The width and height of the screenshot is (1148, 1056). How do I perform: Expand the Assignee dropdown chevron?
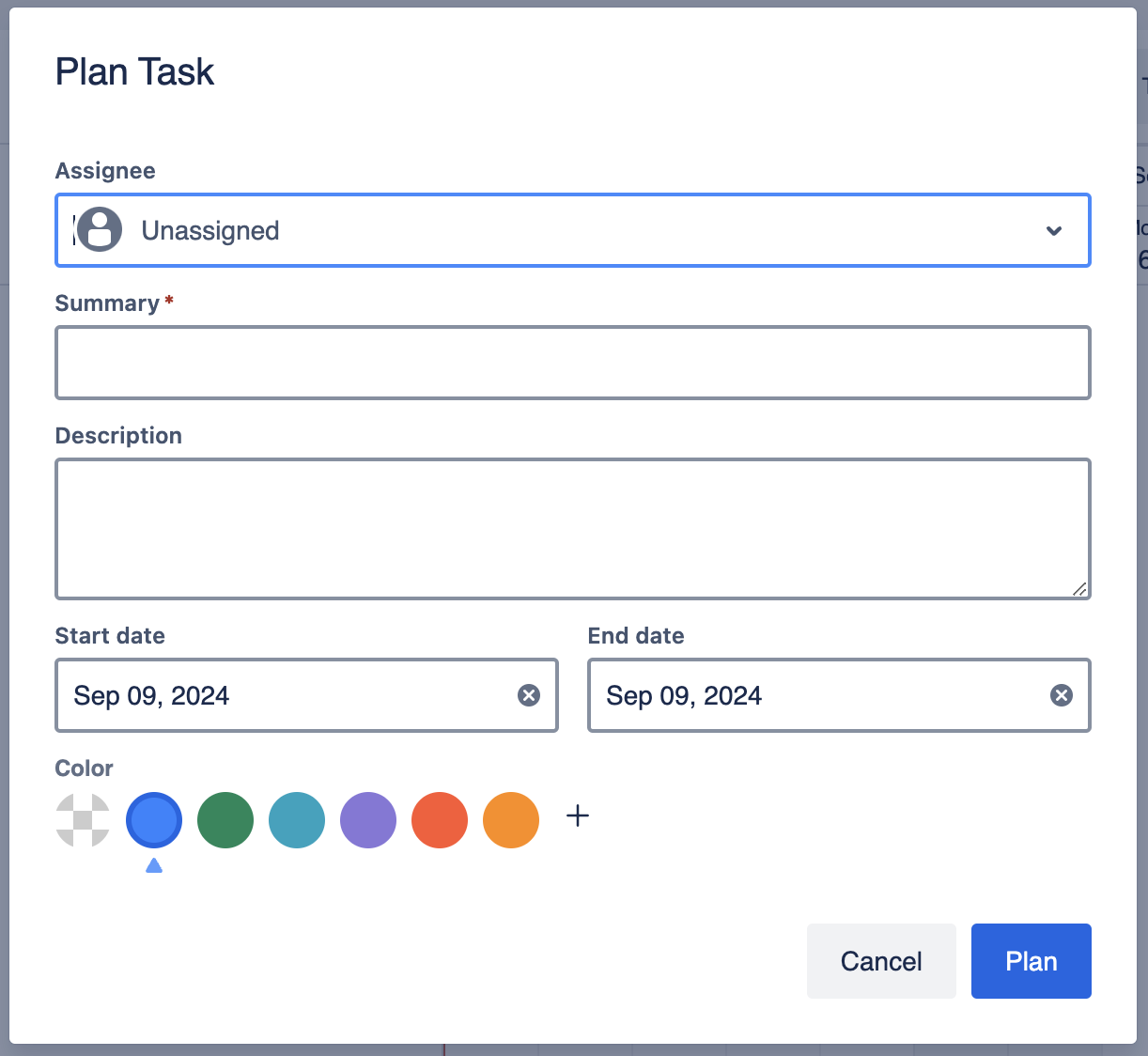[1054, 231]
